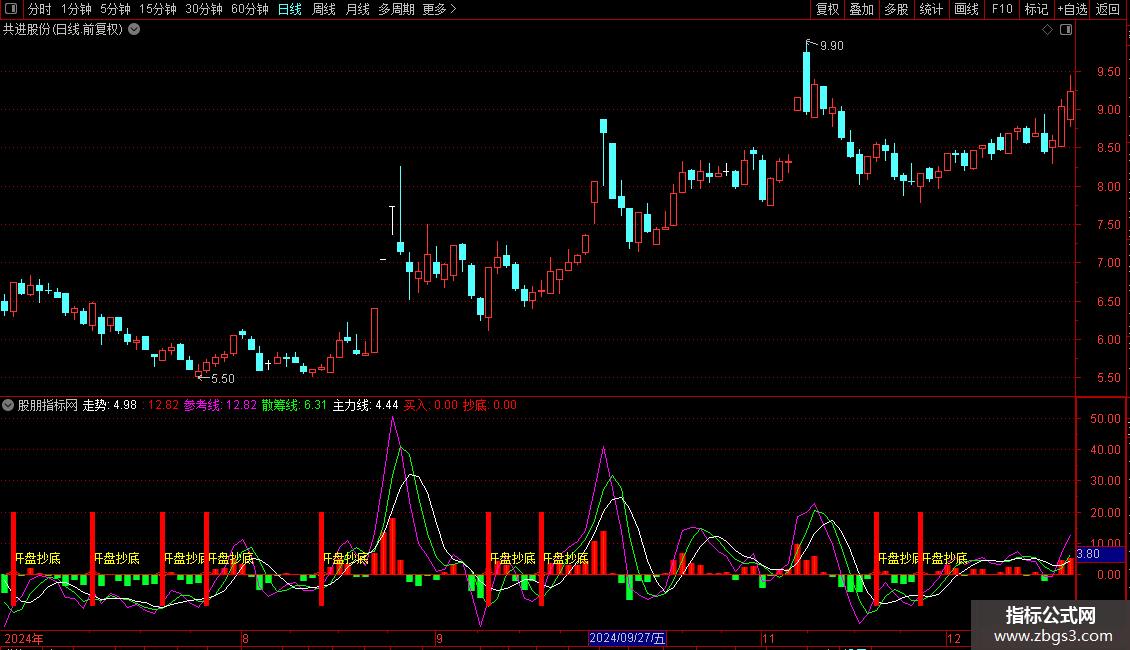Switch to 周线 weekly chart
1130x650 pixels.
pyautogui.click(x=324, y=9)
